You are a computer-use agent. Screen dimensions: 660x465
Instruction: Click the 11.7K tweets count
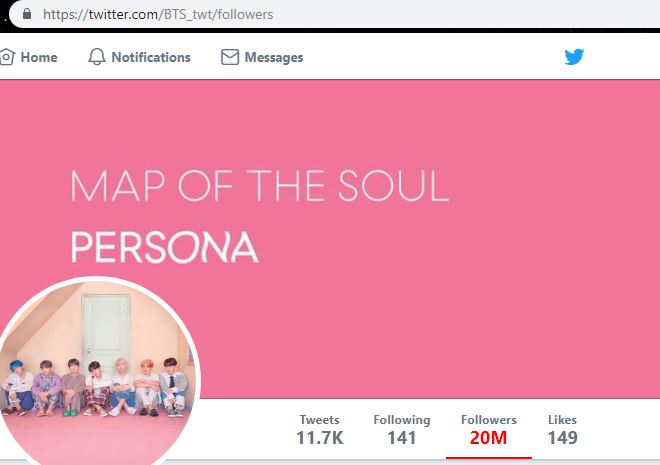coord(320,438)
